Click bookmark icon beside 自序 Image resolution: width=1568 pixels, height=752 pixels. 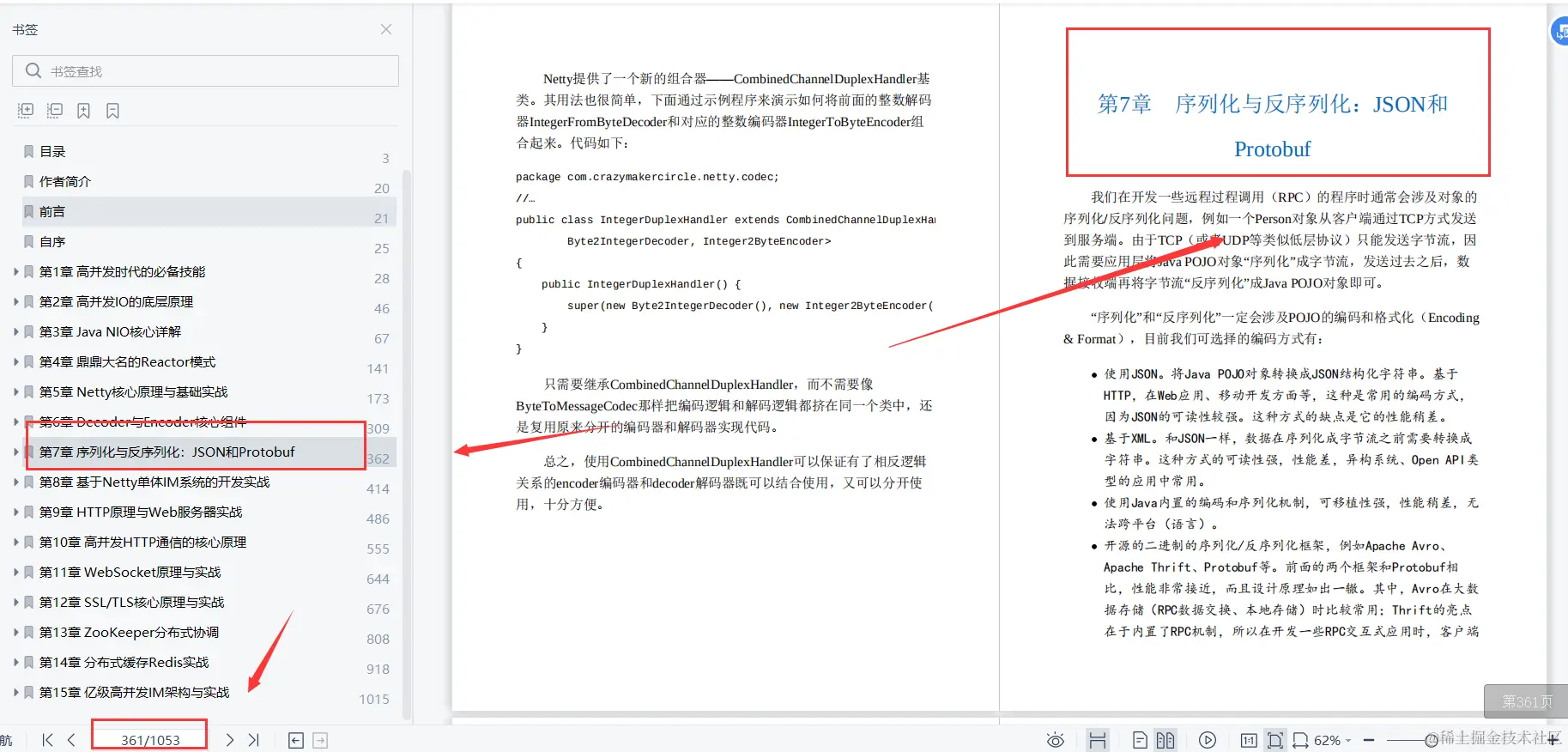[x=28, y=241]
